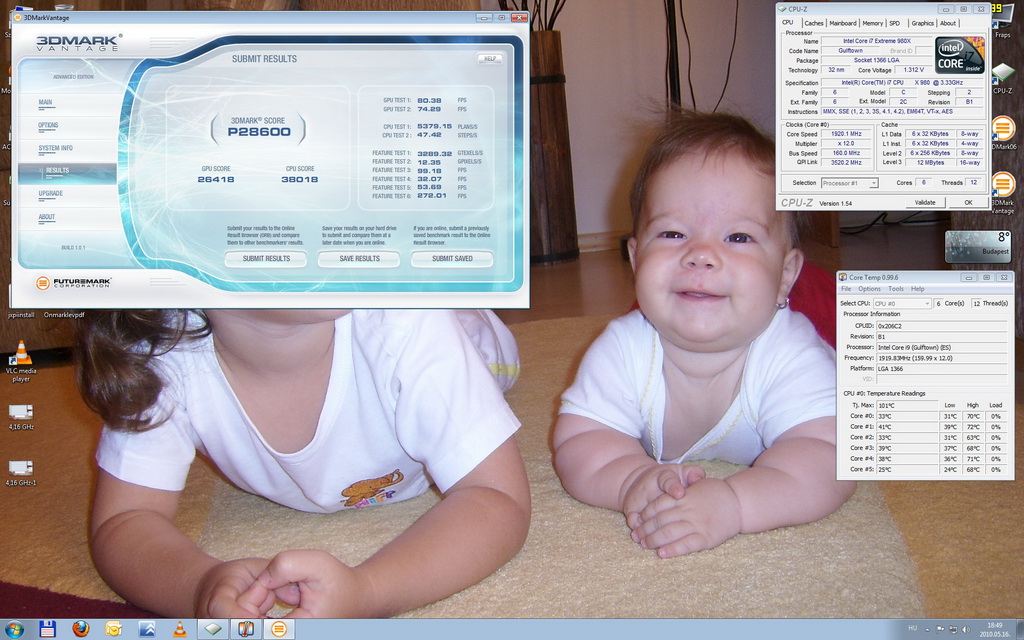
Task: Switch to 3DMark Vantage taskbar button
Action: 279,630
